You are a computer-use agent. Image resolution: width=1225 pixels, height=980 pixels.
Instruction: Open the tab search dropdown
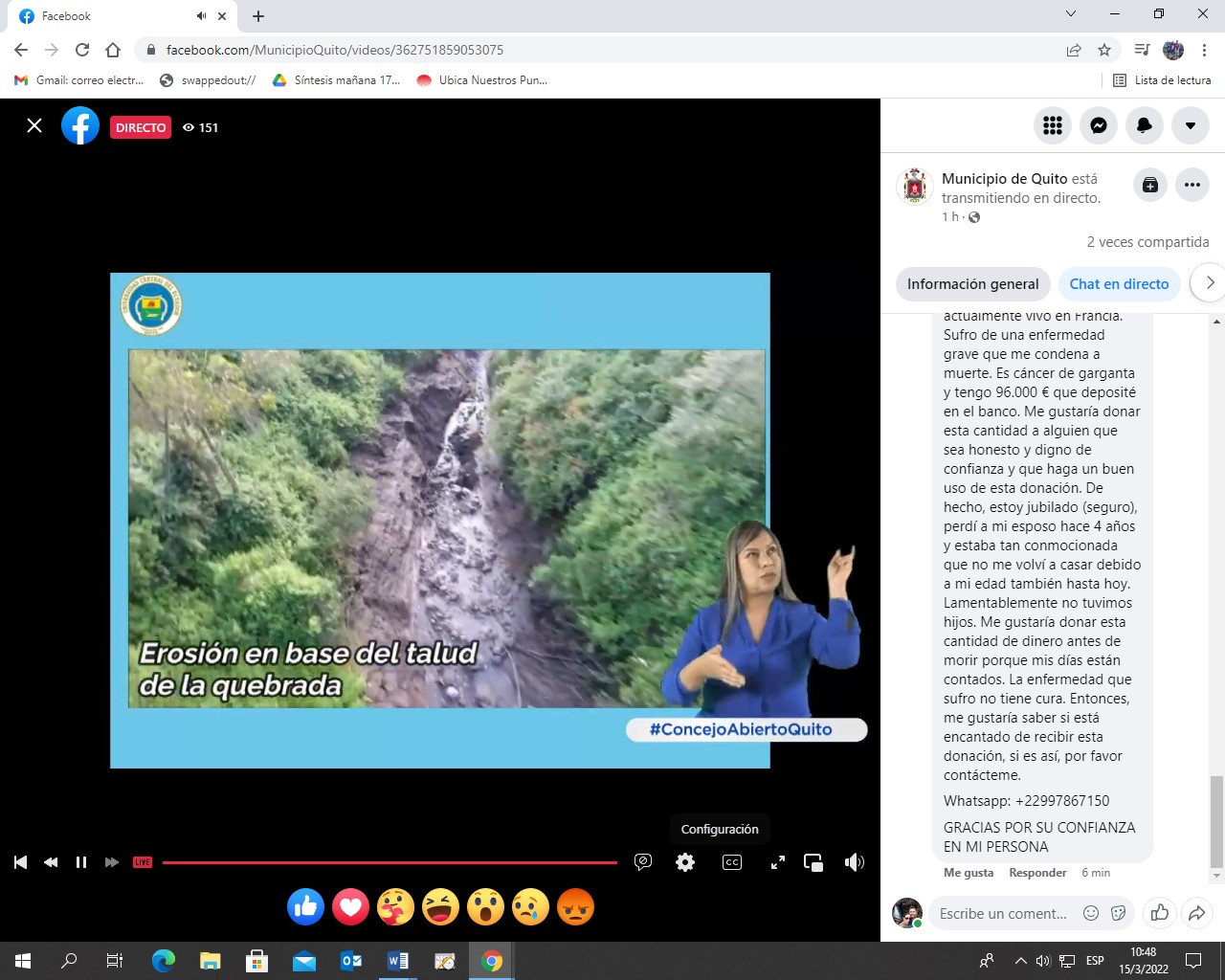[x=1071, y=14]
